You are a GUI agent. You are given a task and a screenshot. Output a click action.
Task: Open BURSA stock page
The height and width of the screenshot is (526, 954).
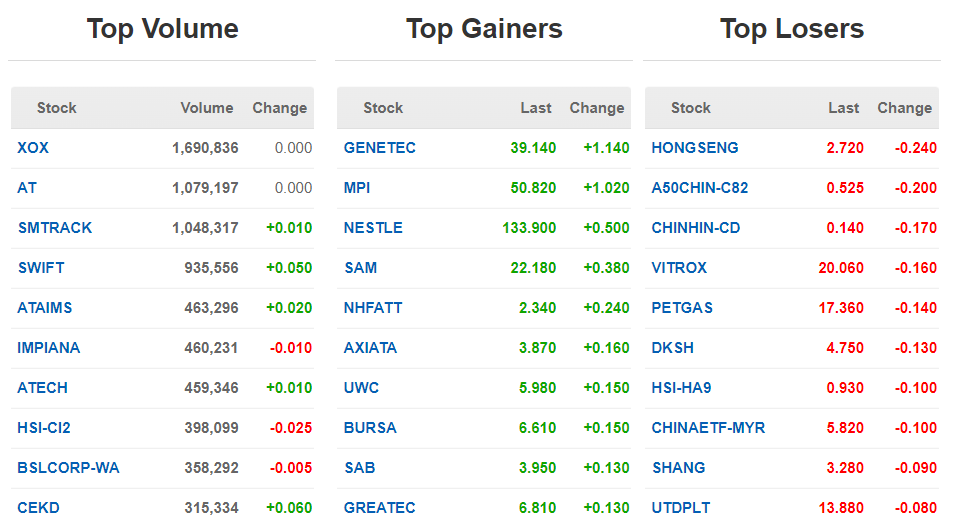click(370, 428)
